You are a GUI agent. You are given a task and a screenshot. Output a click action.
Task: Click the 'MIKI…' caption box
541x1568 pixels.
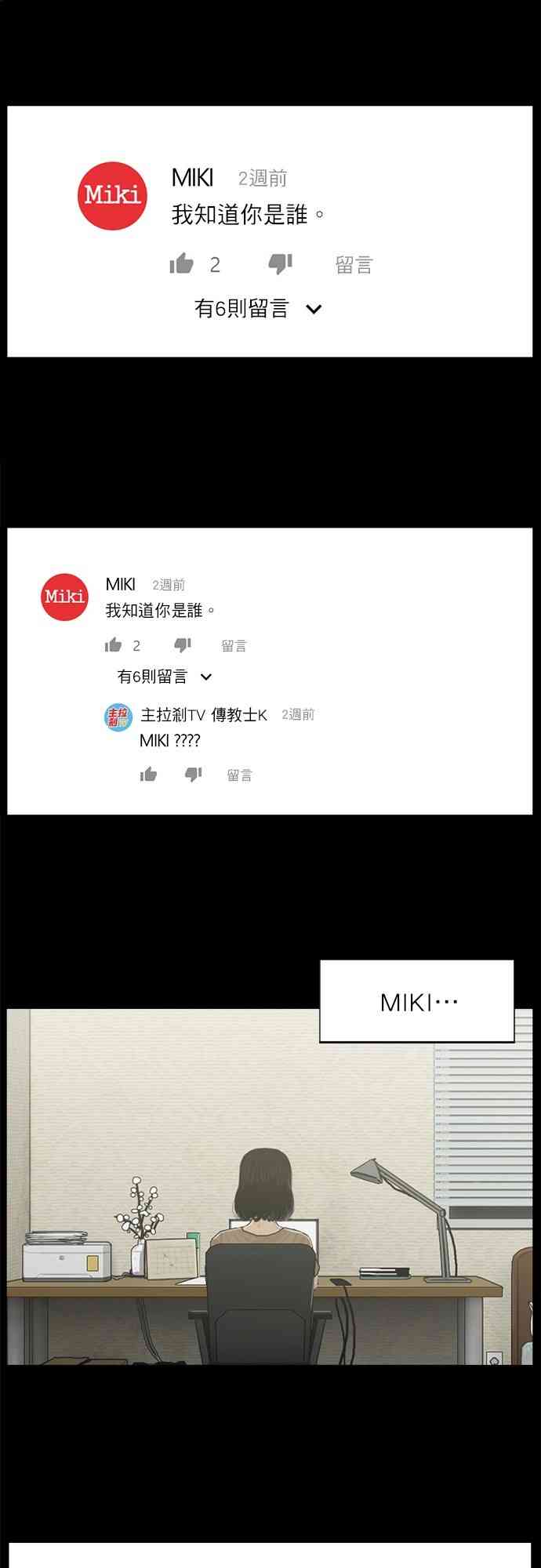[416, 1001]
